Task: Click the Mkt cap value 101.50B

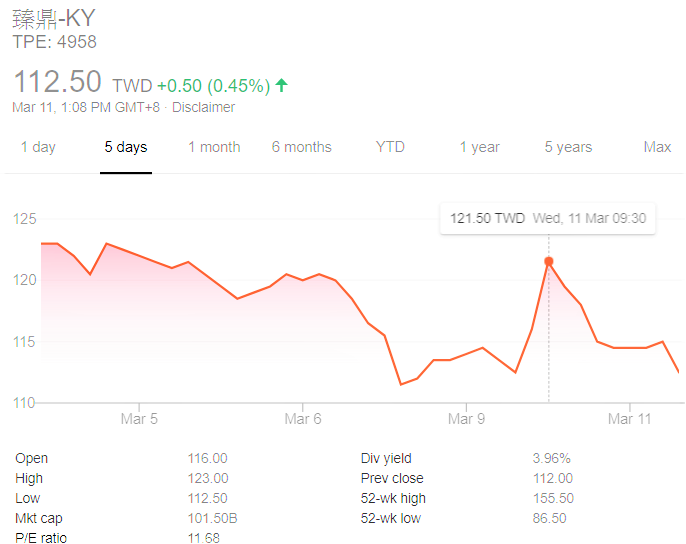Action: 212,518
